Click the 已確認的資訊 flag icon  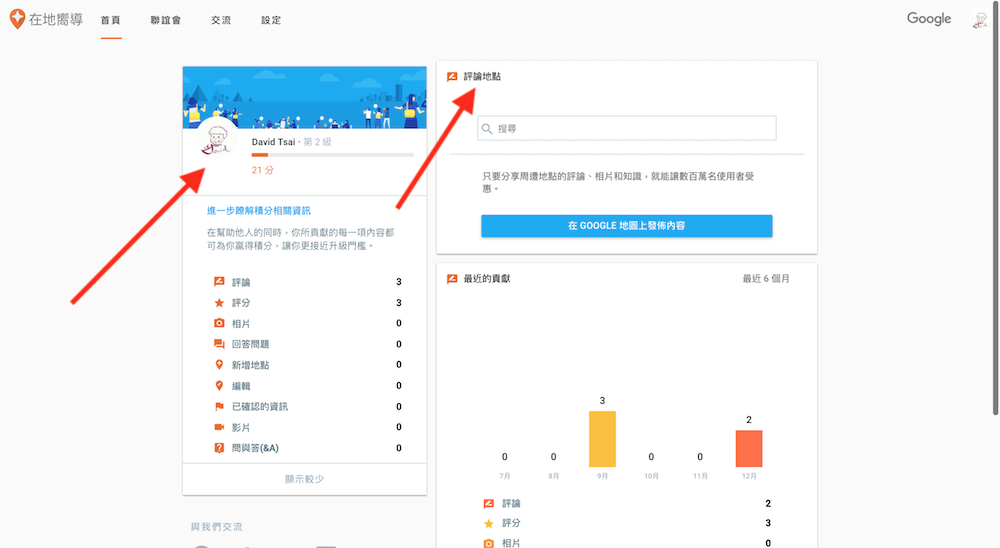click(x=219, y=407)
